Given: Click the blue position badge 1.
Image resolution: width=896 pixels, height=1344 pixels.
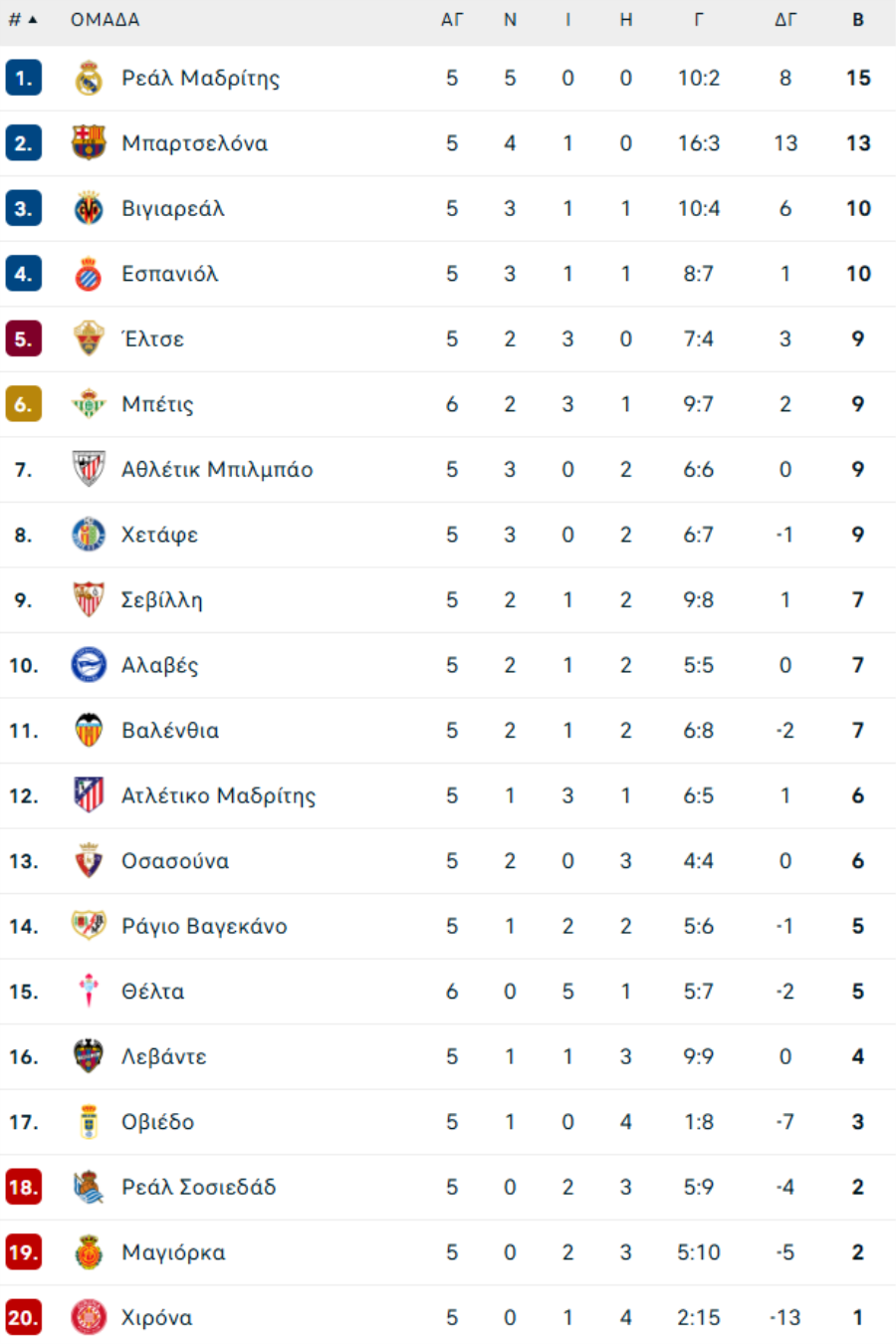Looking at the screenshot, I should click(23, 78).
